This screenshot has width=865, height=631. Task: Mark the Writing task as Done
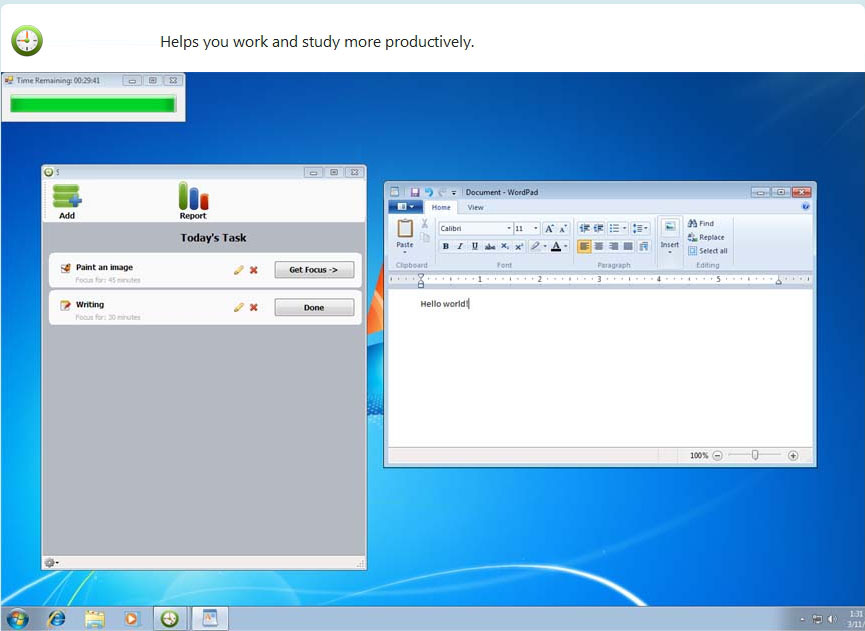click(x=314, y=307)
